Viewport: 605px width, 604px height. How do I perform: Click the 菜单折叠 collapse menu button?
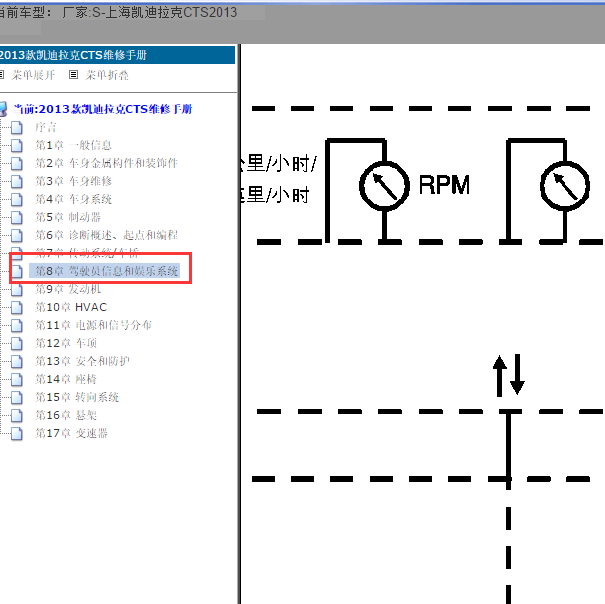(107, 75)
